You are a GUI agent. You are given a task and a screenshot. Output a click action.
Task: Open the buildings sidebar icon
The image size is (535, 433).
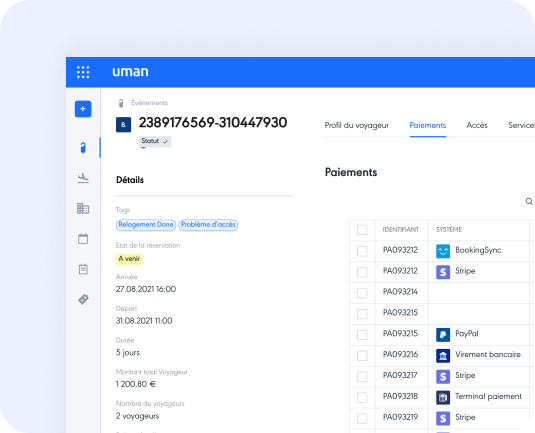83,208
